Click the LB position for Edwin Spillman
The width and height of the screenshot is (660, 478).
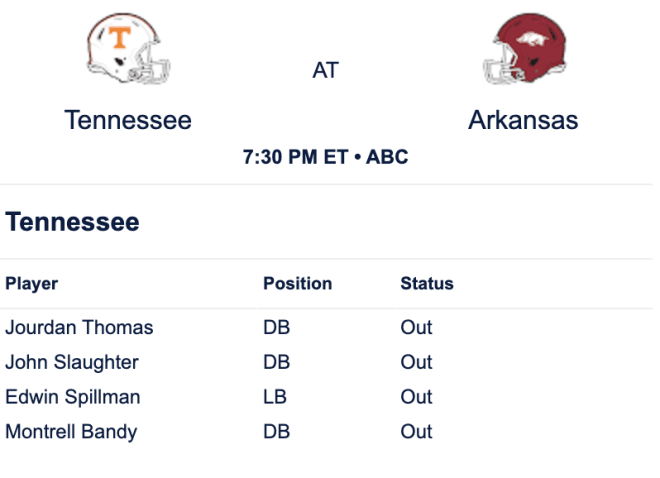click(275, 397)
